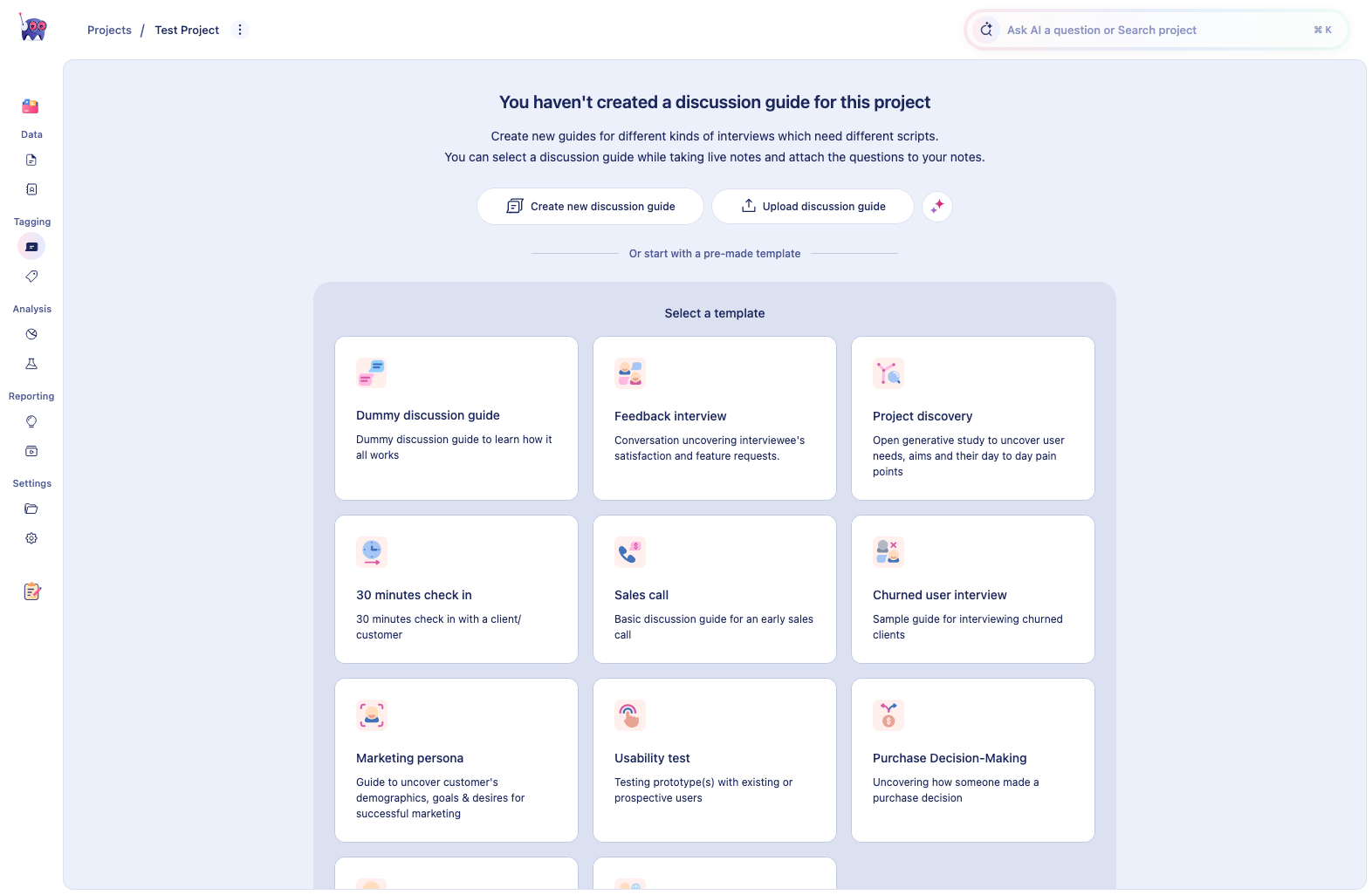The height and width of the screenshot is (895, 1372).
Task: Click Create new discussion guide
Action: pyautogui.click(x=590, y=207)
